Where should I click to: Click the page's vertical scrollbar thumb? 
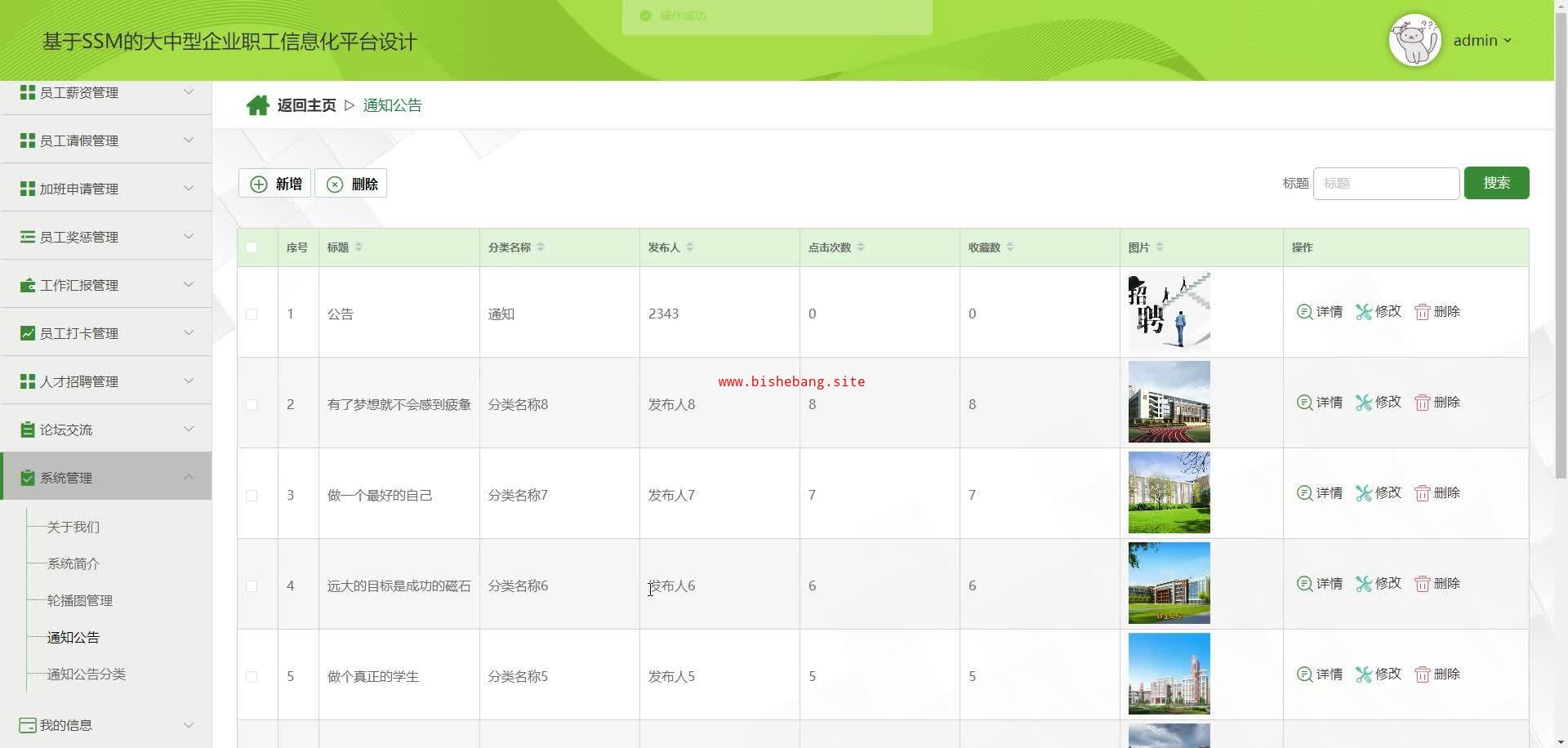point(1560,245)
